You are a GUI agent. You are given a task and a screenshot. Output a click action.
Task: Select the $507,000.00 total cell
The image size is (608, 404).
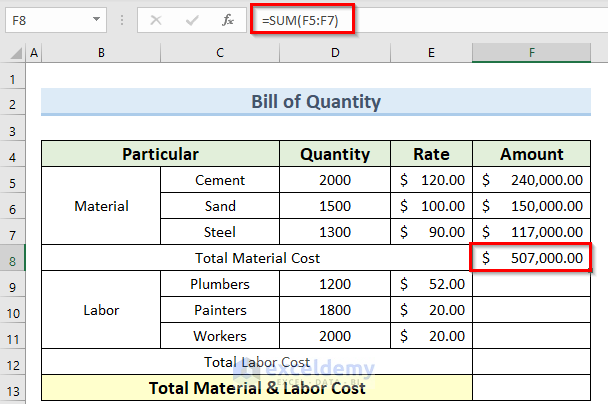coord(532,258)
